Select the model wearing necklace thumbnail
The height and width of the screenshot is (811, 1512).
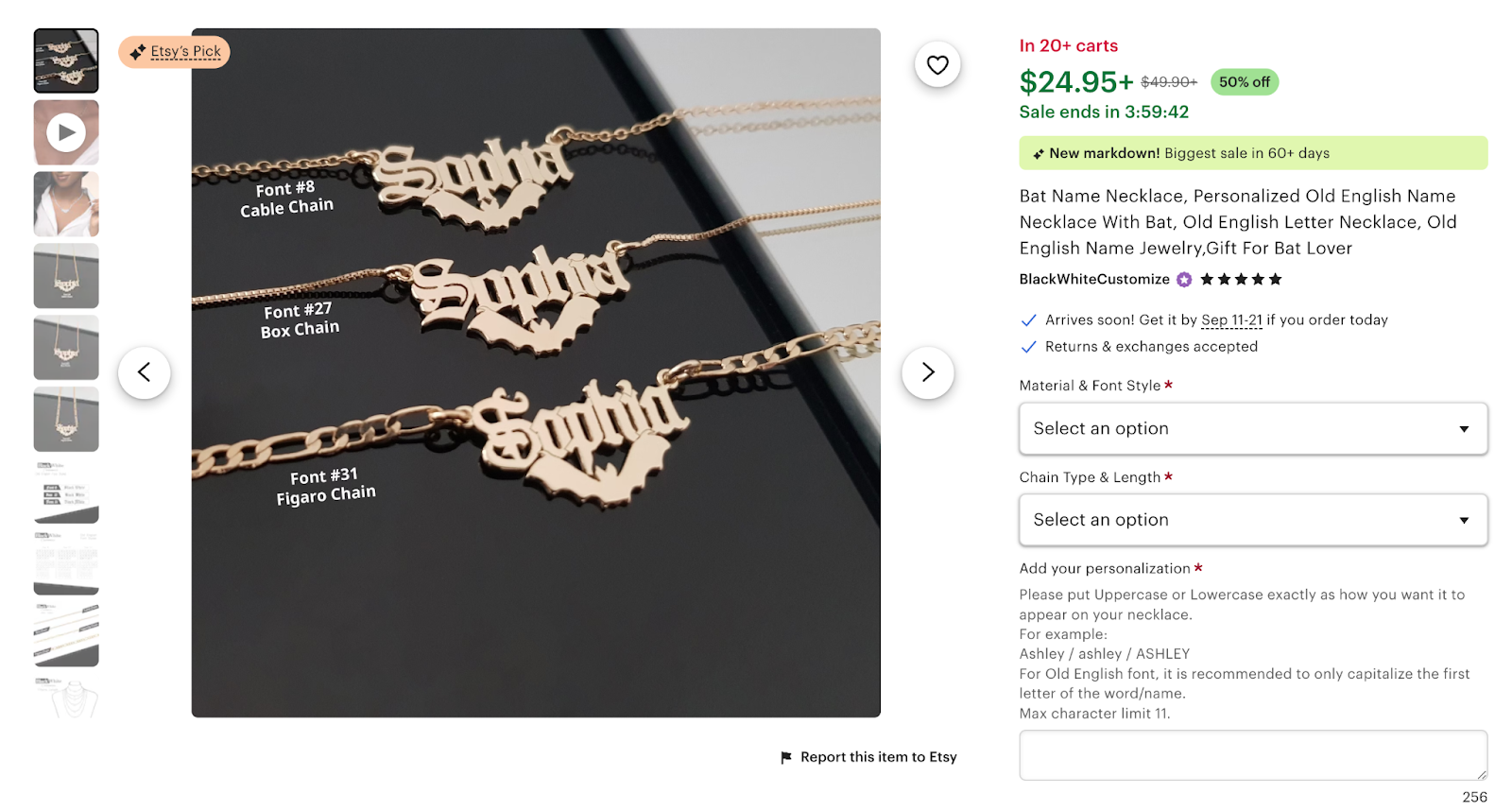pyautogui.click(x=65, y=203)
